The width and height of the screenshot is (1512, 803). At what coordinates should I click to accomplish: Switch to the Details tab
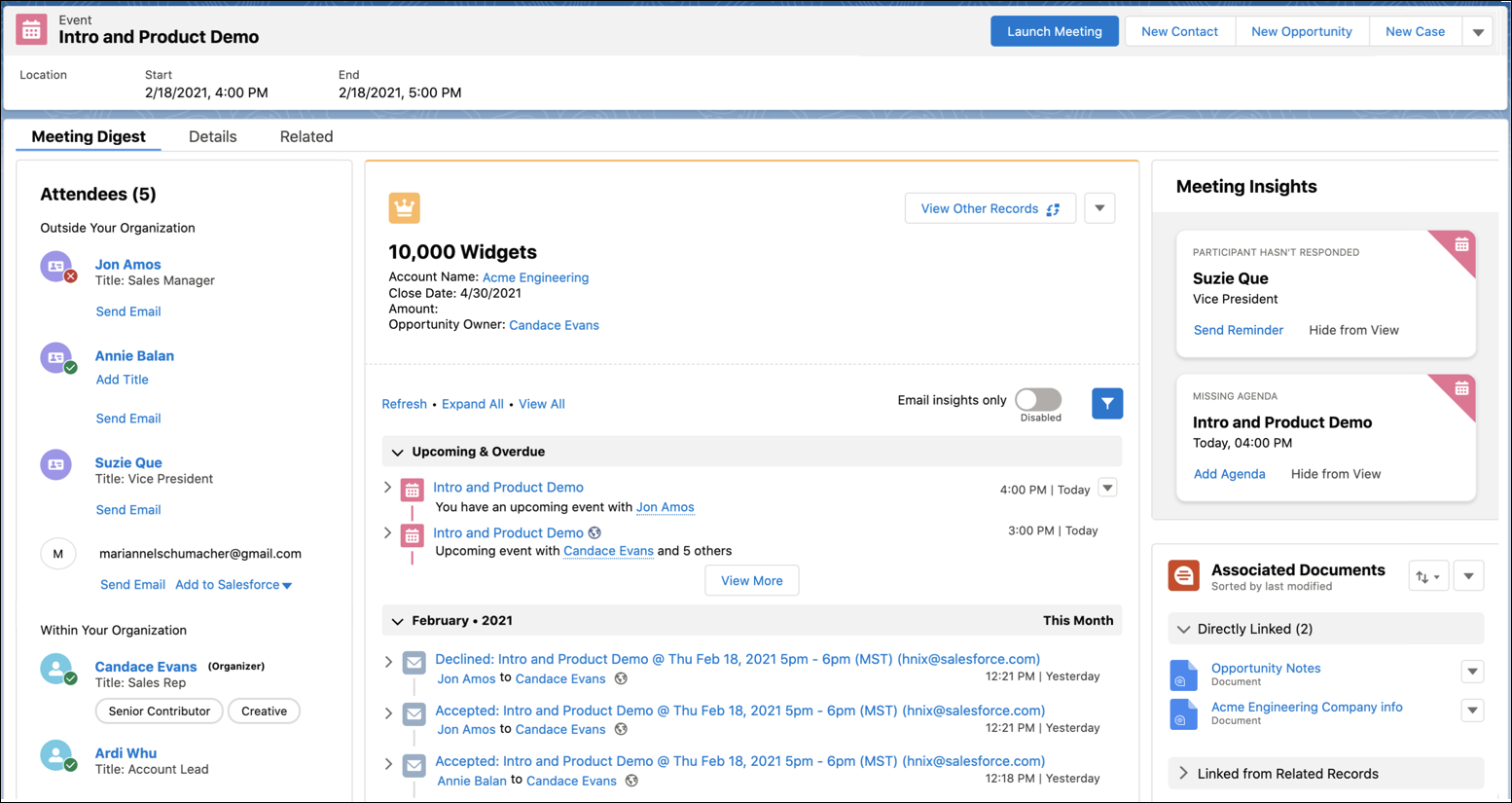[x=212, y=136]
